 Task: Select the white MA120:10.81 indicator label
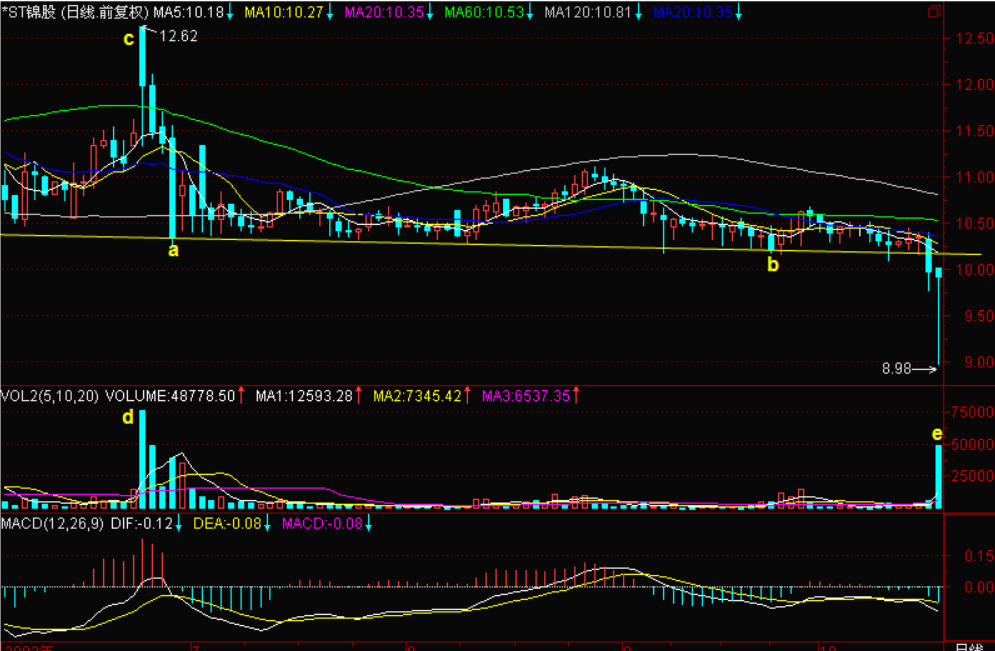pyautogui.click(x=589, y=13)
